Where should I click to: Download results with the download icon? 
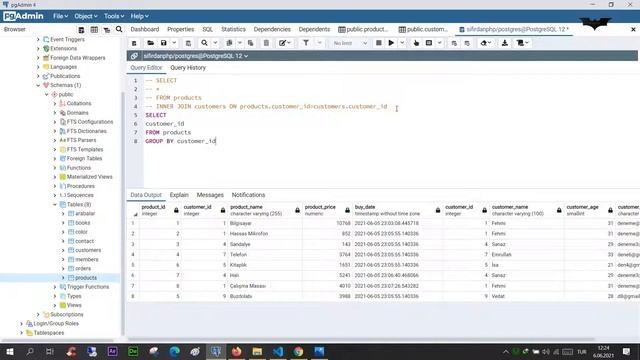point(504,43)
